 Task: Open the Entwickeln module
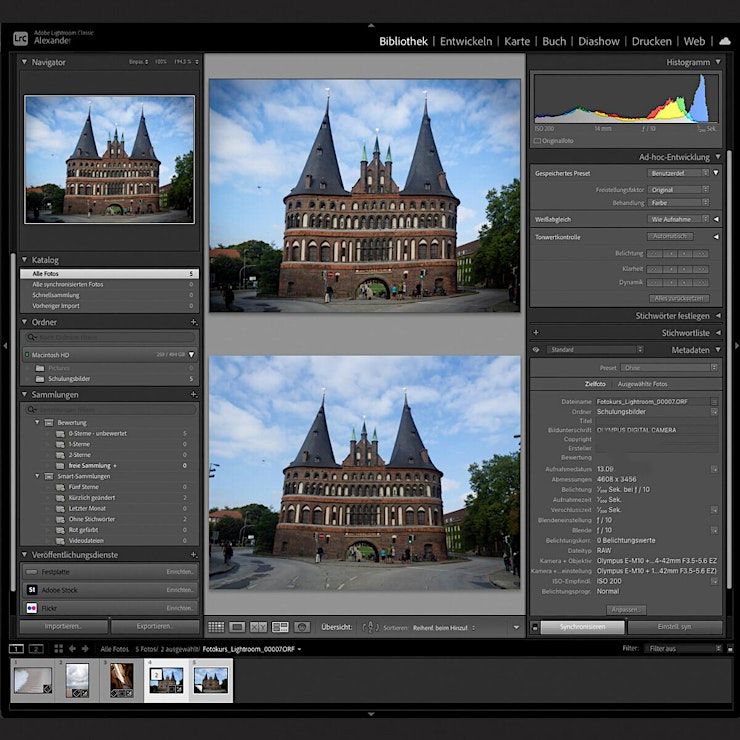click(466, 41)
